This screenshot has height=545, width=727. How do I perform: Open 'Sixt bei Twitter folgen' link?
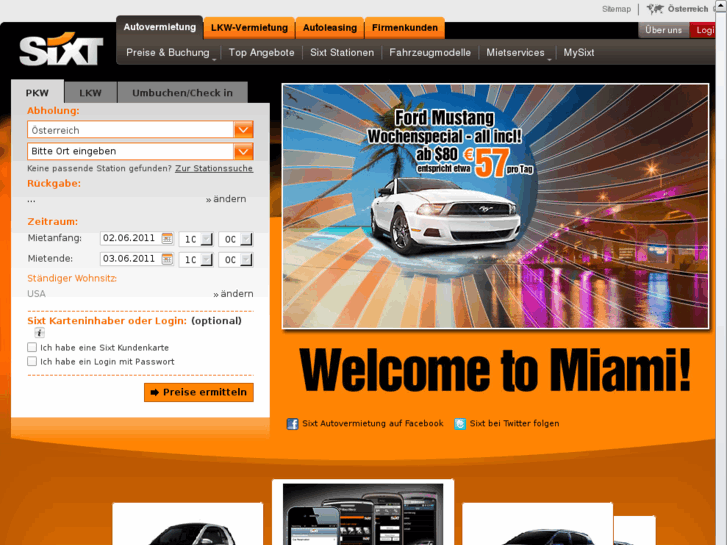pyautogui.click(x=514, y=423)
